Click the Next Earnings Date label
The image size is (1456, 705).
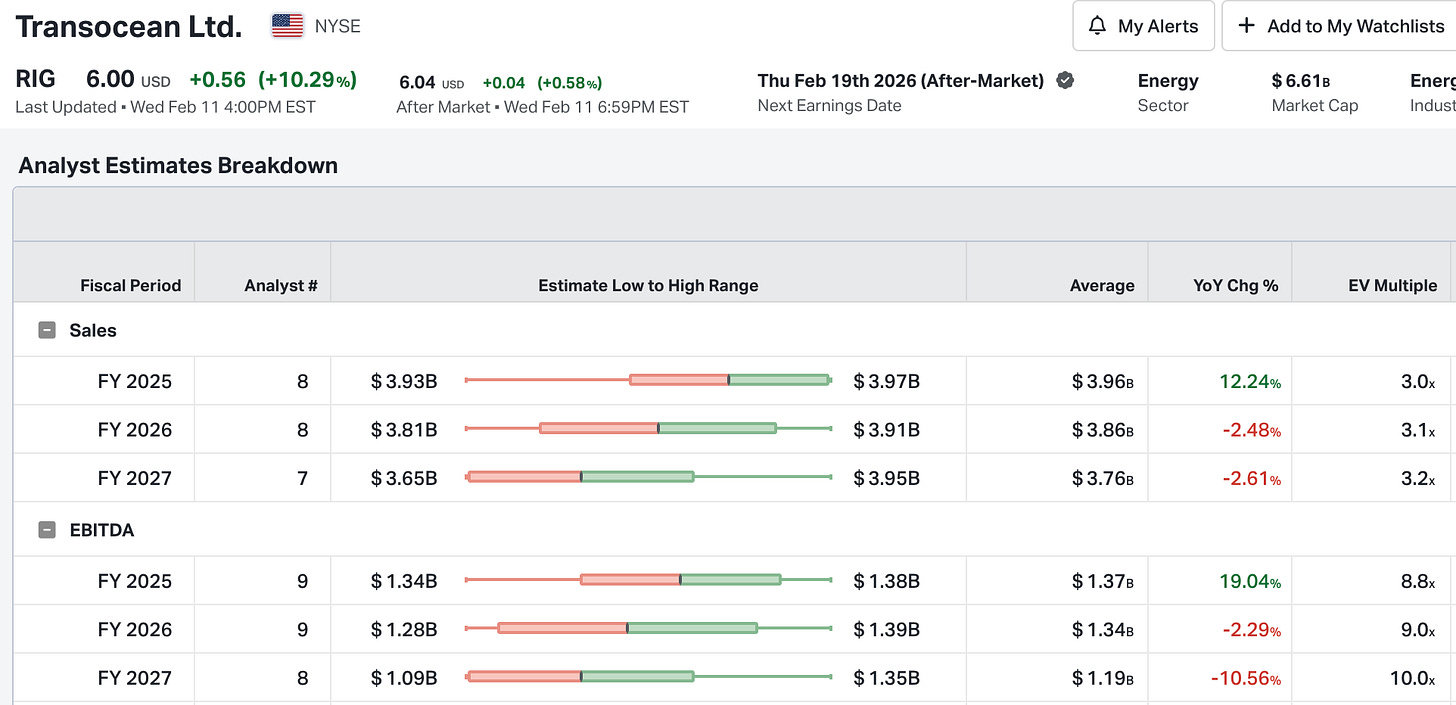(x=829, y=105)
